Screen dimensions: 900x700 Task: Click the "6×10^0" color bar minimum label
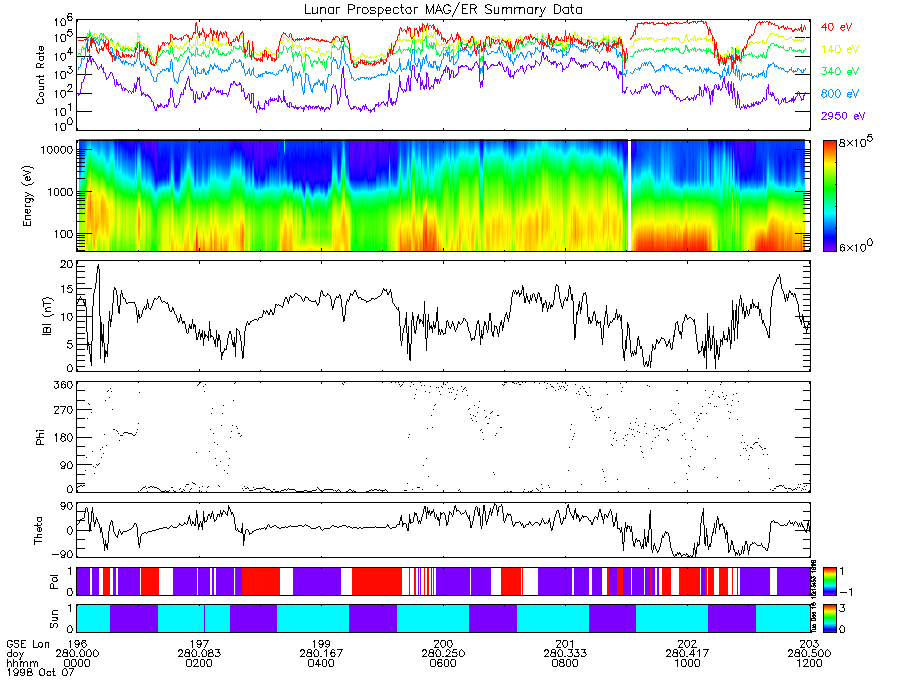click(856, 246)
